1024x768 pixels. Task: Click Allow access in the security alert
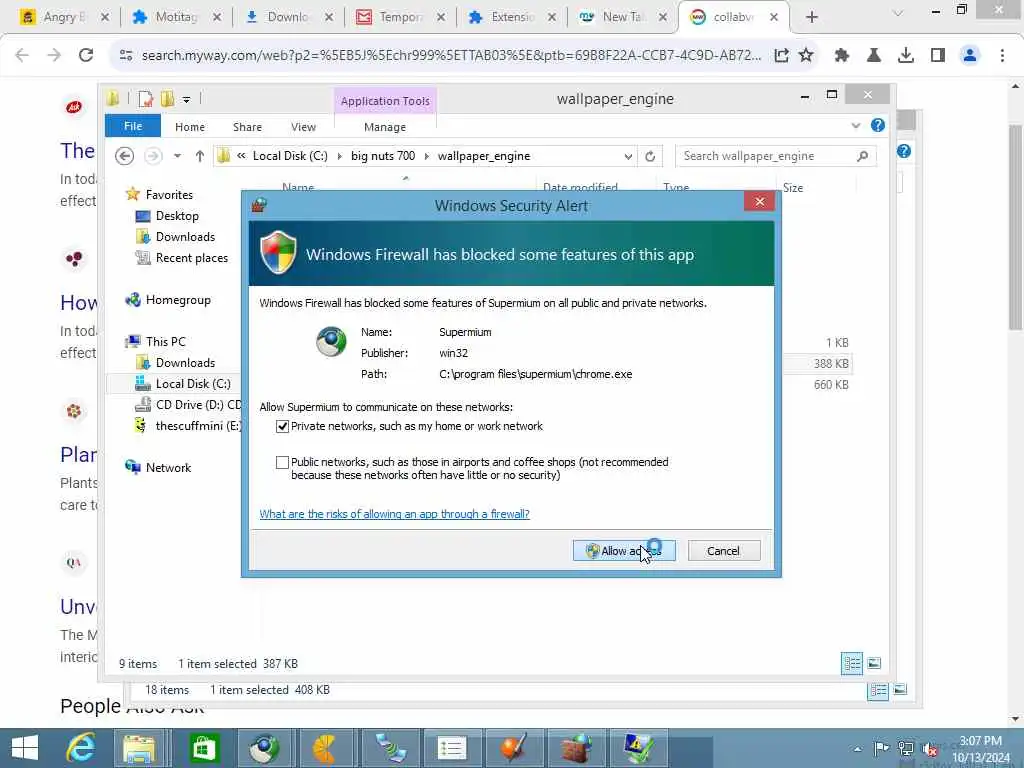click(x=624, y=551)
